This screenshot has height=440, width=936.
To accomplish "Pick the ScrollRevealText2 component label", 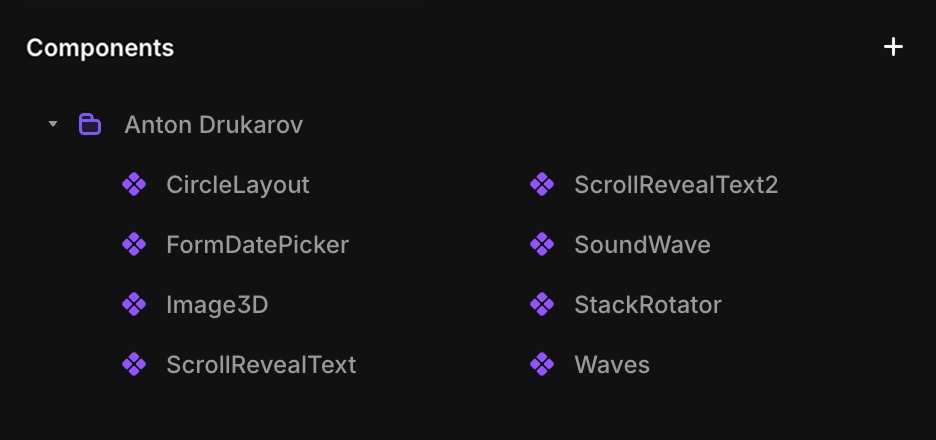I will pyautogui.click(x=676, y=185).
